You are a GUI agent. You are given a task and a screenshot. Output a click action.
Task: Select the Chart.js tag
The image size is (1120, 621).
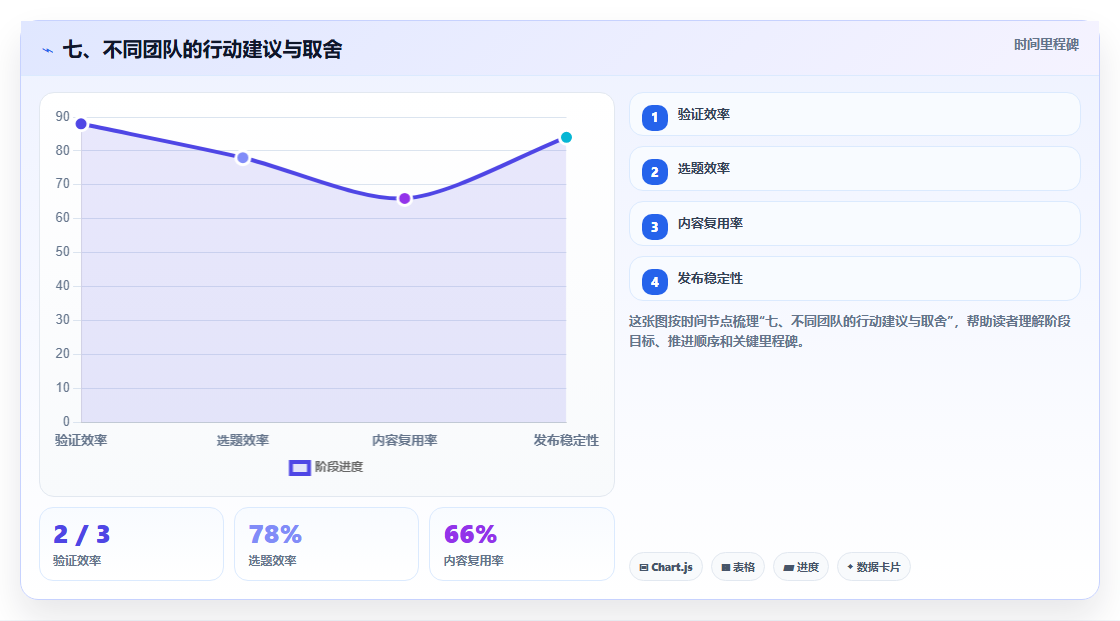click(666, 567)
